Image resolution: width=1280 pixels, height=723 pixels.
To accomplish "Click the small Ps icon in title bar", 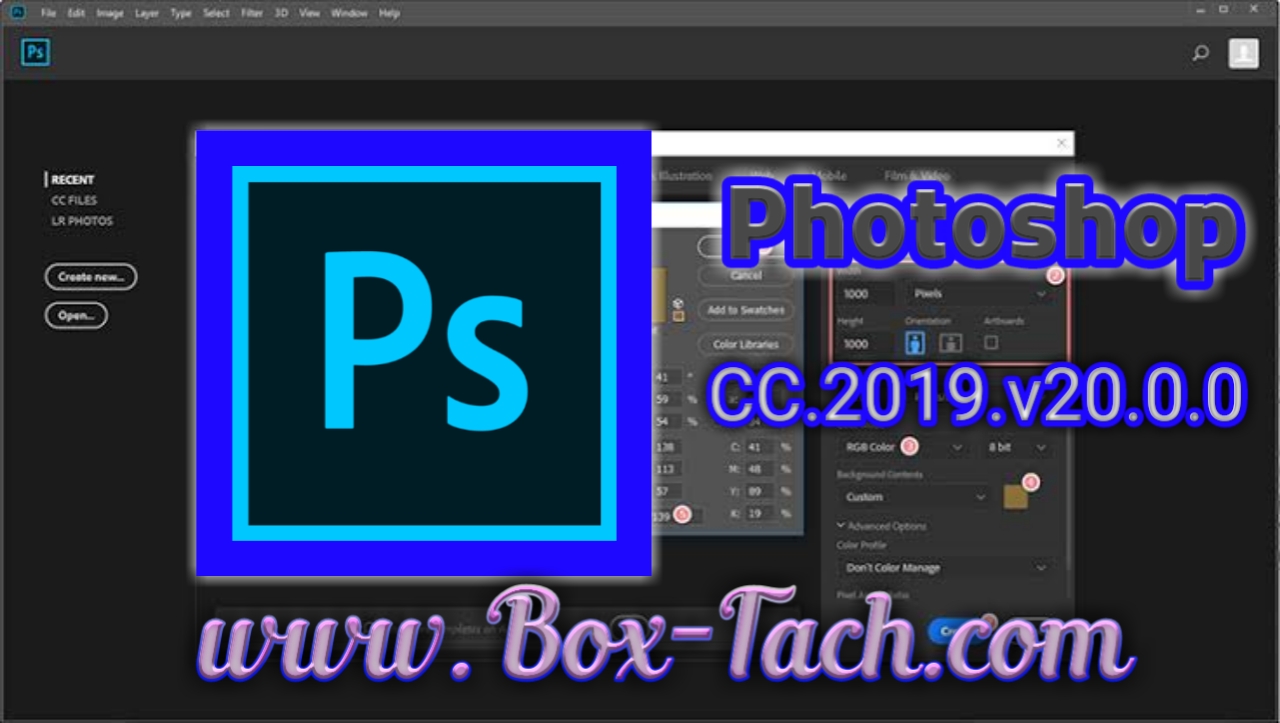I will (x=18, y=12).
